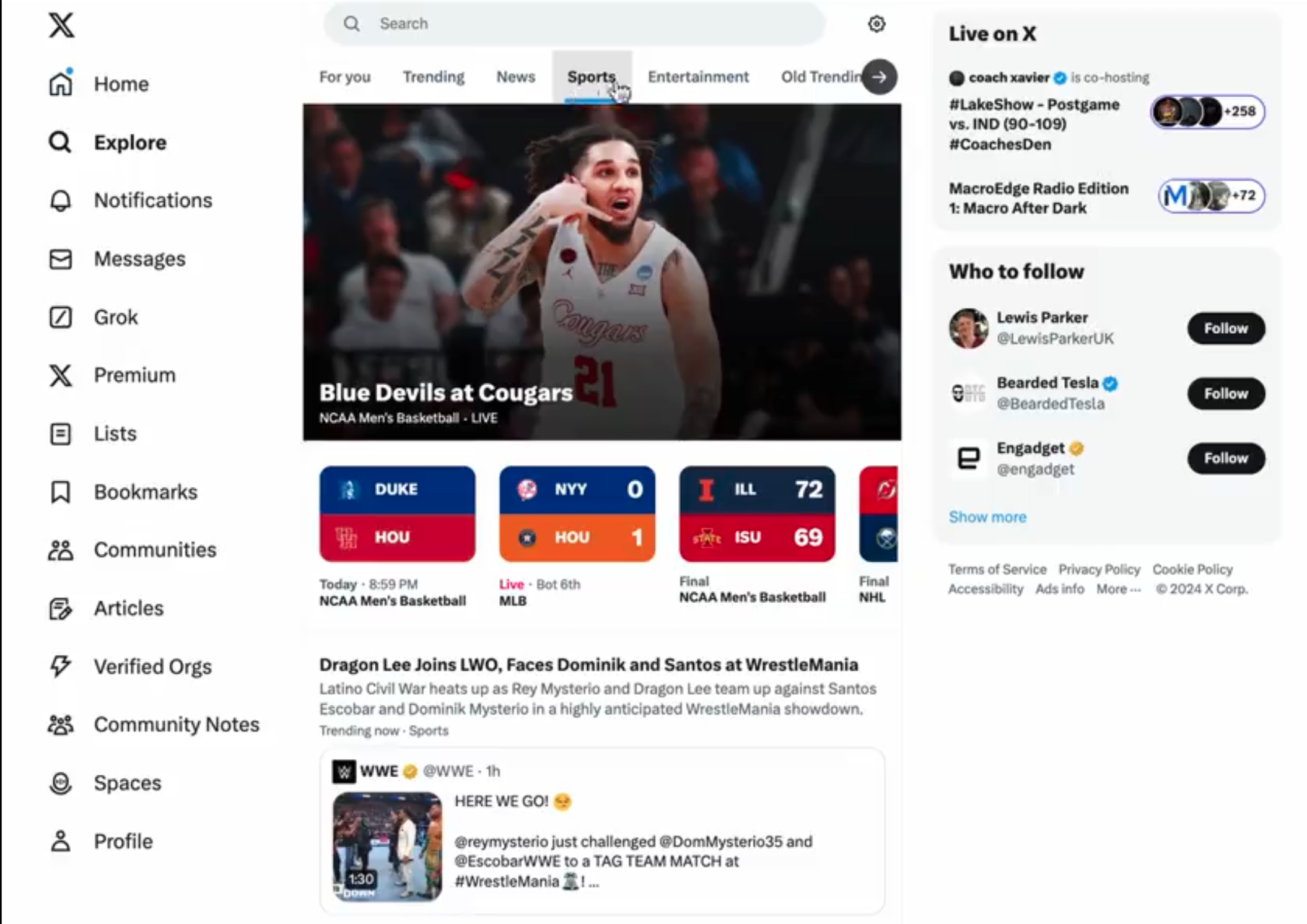Open Notifications bell icon
This screenshot has height=924, width=1307.
(x=61, y=201)
